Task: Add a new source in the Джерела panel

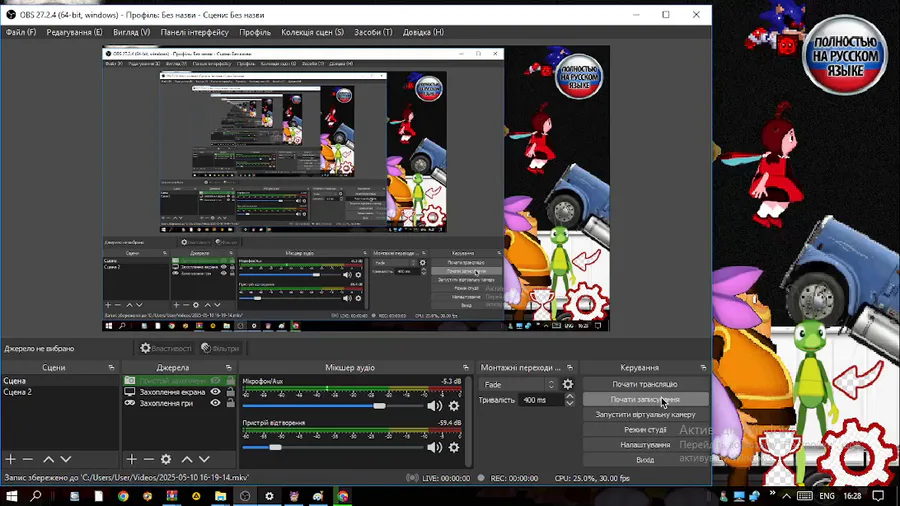Action: point(131,459)
